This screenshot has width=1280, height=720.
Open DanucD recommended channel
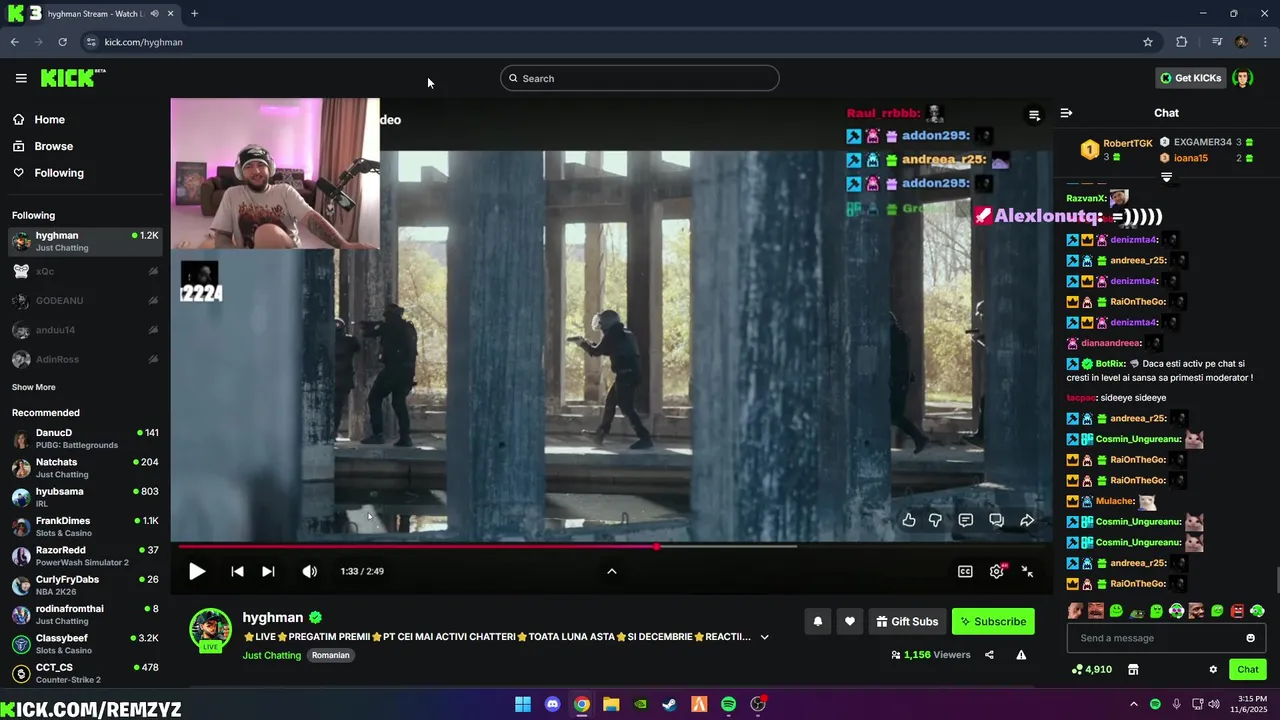tap(85, 438)
